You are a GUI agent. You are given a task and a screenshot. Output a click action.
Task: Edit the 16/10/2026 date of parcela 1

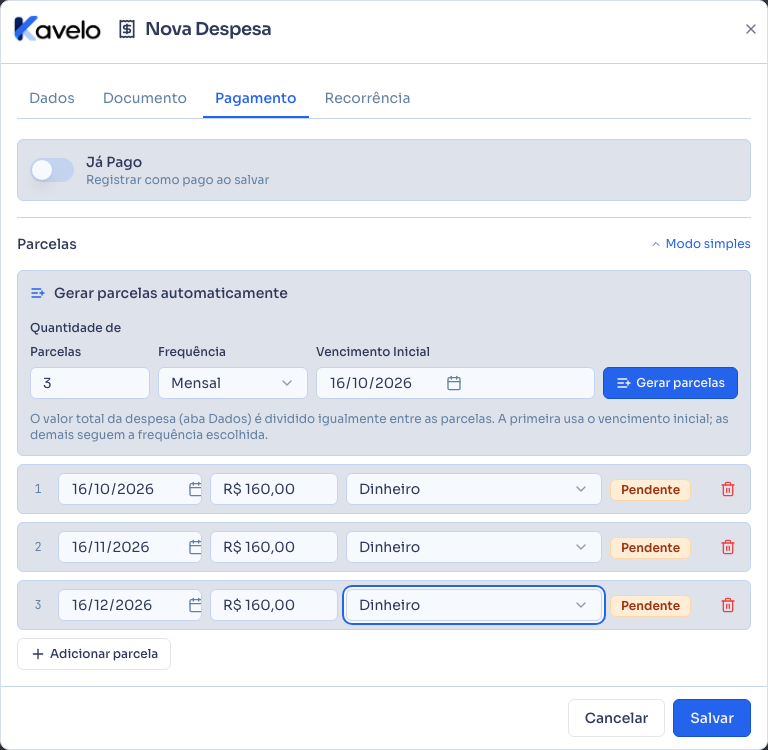(x=130, y=489)
